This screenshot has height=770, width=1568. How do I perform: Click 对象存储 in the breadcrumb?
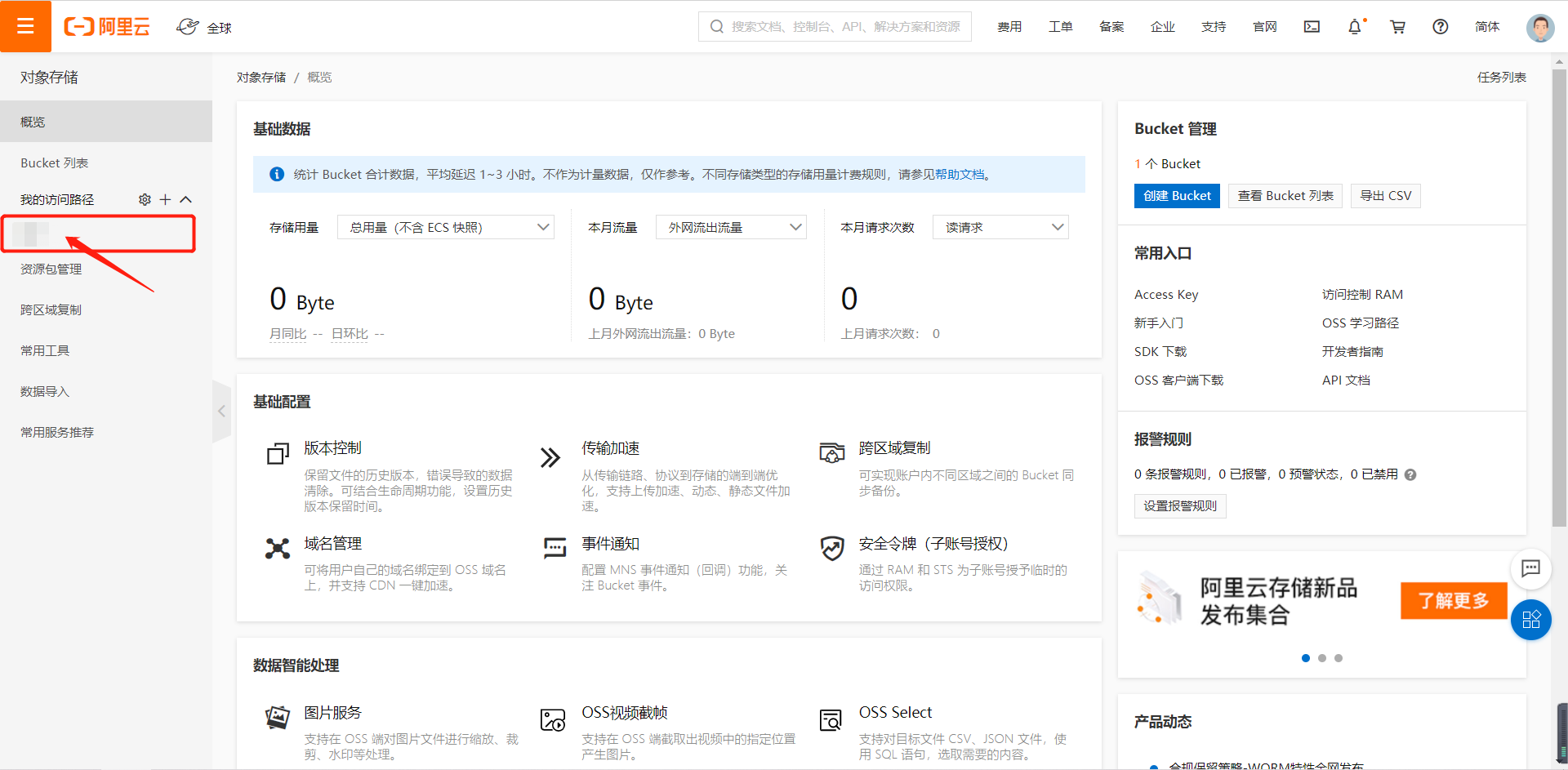tap(261, 78)
